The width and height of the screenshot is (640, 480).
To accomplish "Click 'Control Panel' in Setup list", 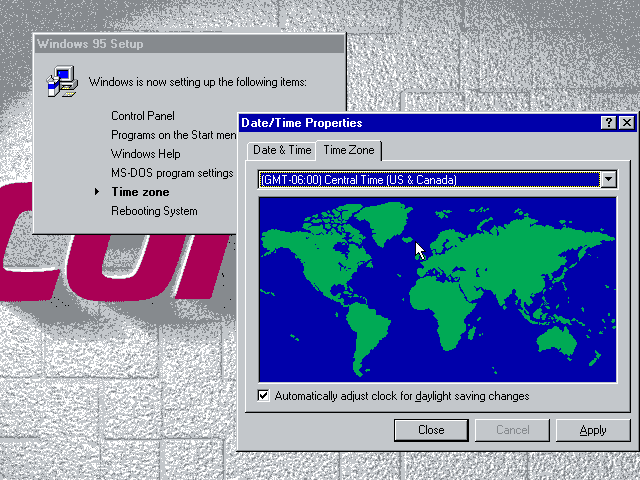I will click(x=143, y=116).
